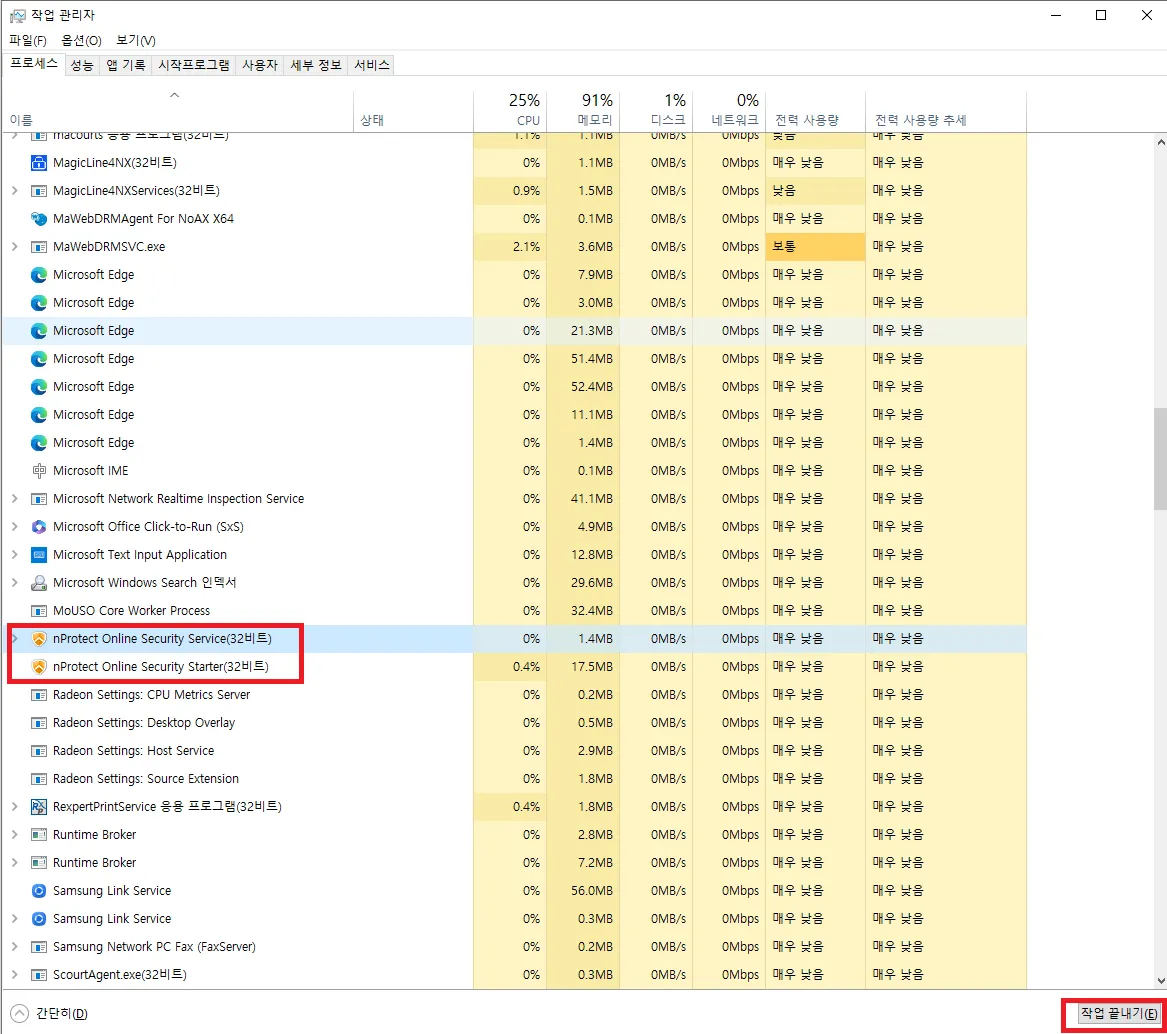The height and width of the screenshot is (1034, 1167).
Task: Switch to the 시작프로그램 tab
Action: [194, 66]
